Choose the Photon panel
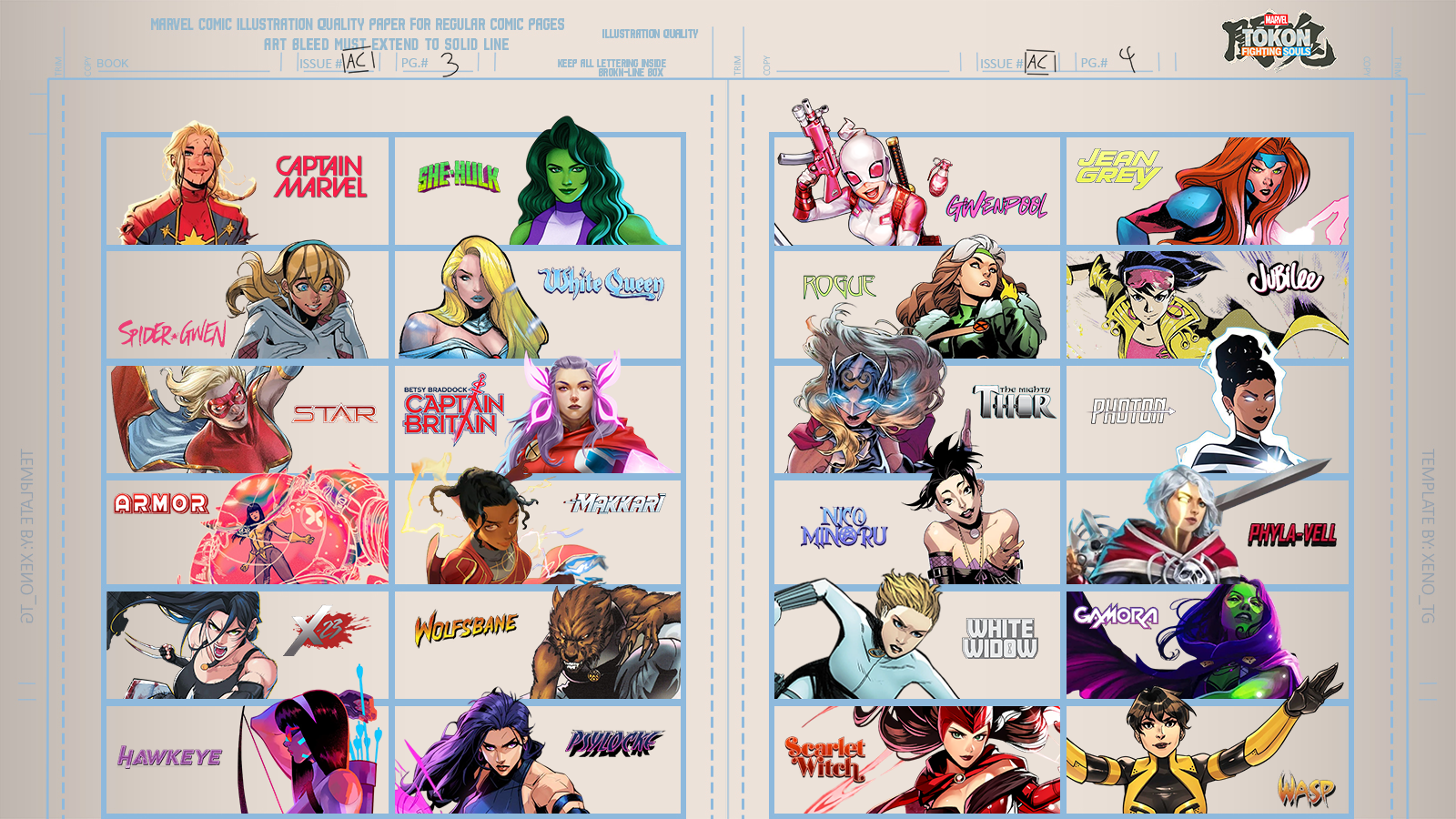 pyautogui.click(x=1208, y=420)
